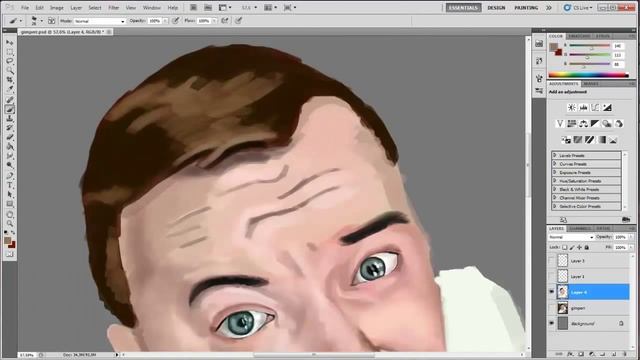The width and height of the screenshot is (640, 360).
Task: Select the Rectangular Marquee tool
Action: (10, 52)
